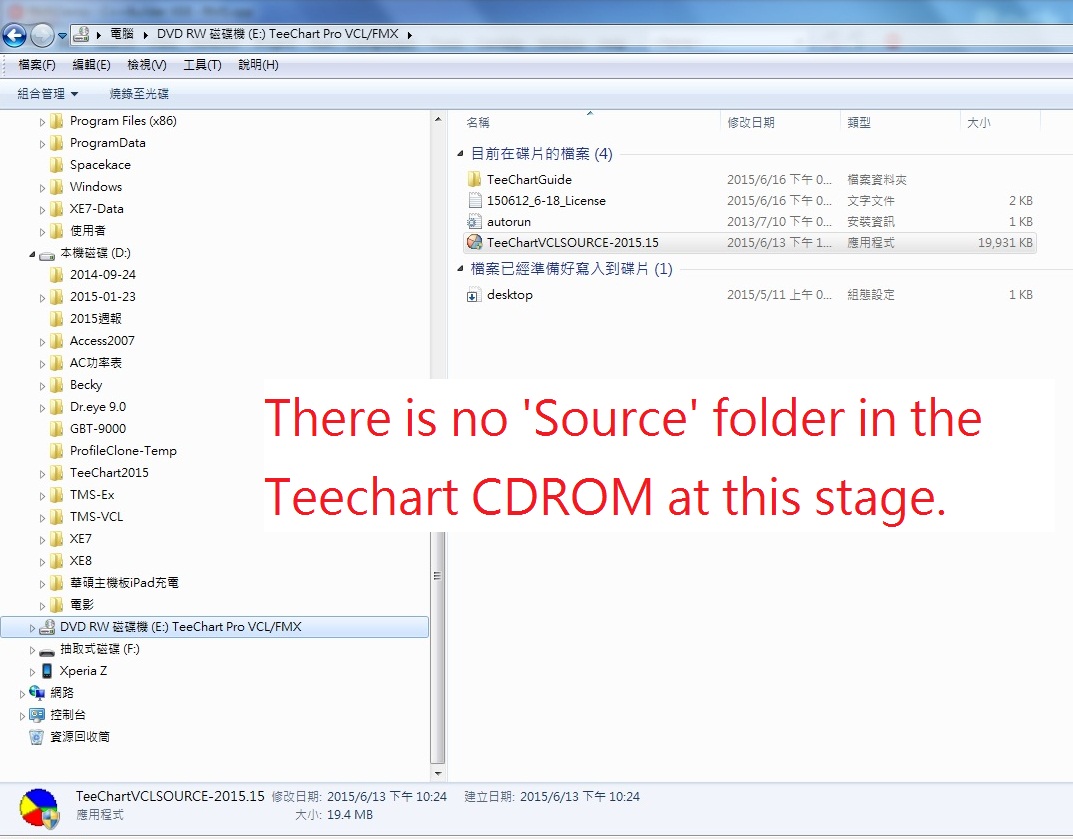Select the TeeChartGuide folder icon
The width and height of the screenshot is (1073, 839).
pyautogui.click(x=474, y=179)
